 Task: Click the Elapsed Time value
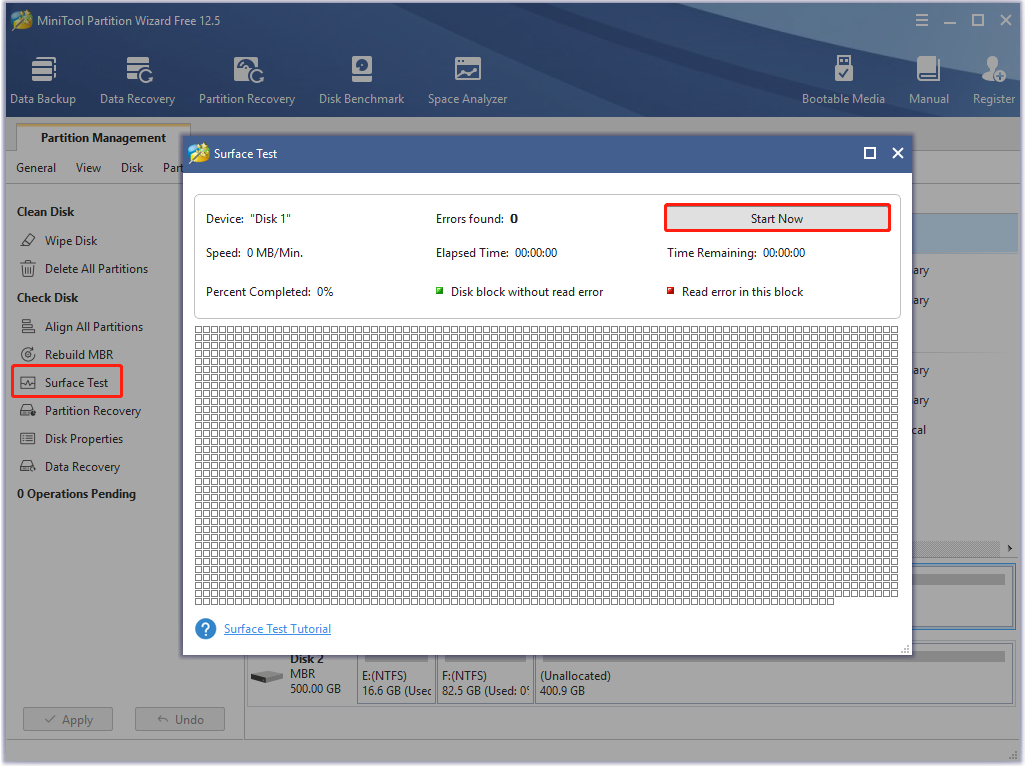[536, 253]
